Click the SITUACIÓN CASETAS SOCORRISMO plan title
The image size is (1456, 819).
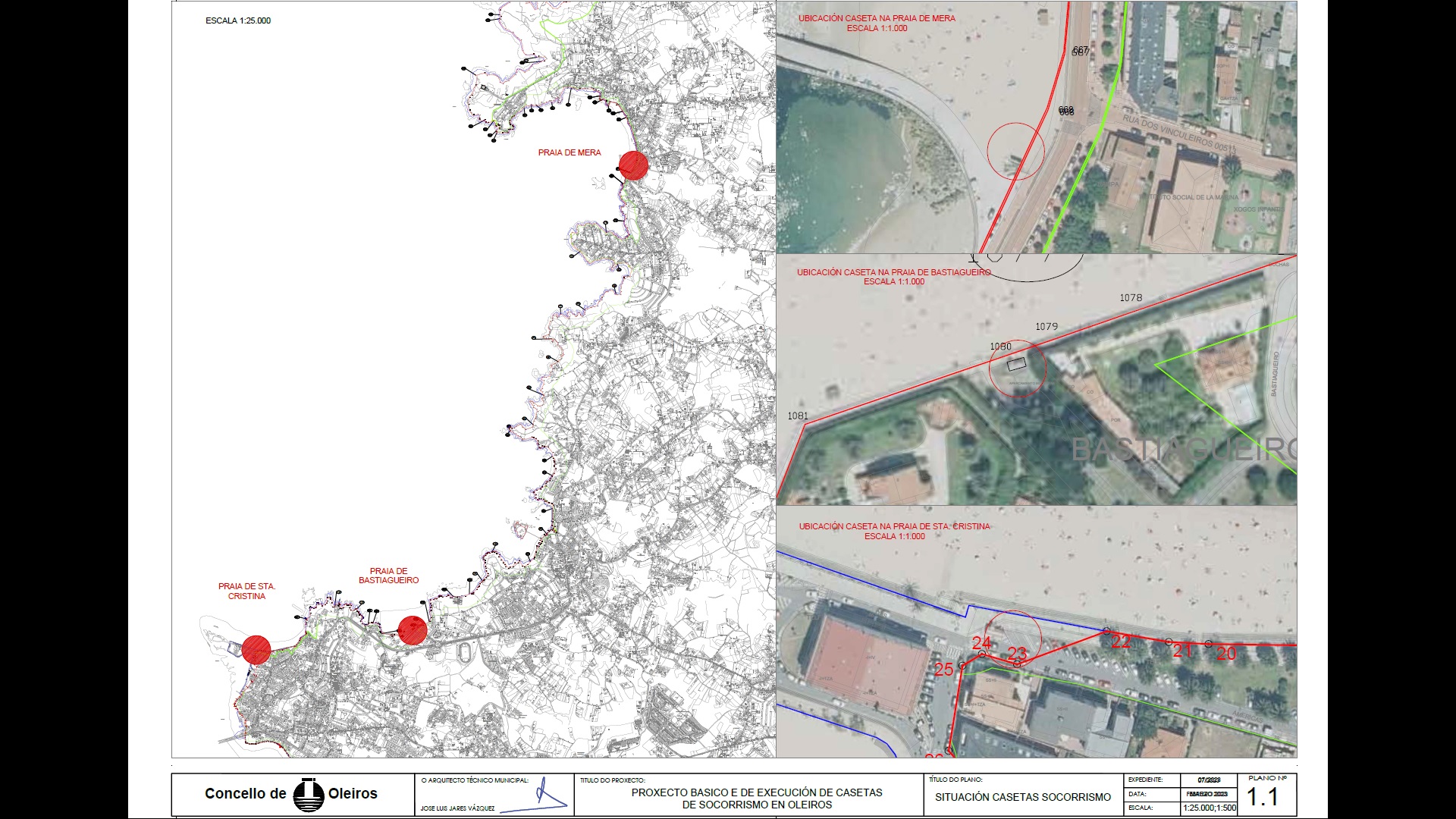tap(1022, 797)
